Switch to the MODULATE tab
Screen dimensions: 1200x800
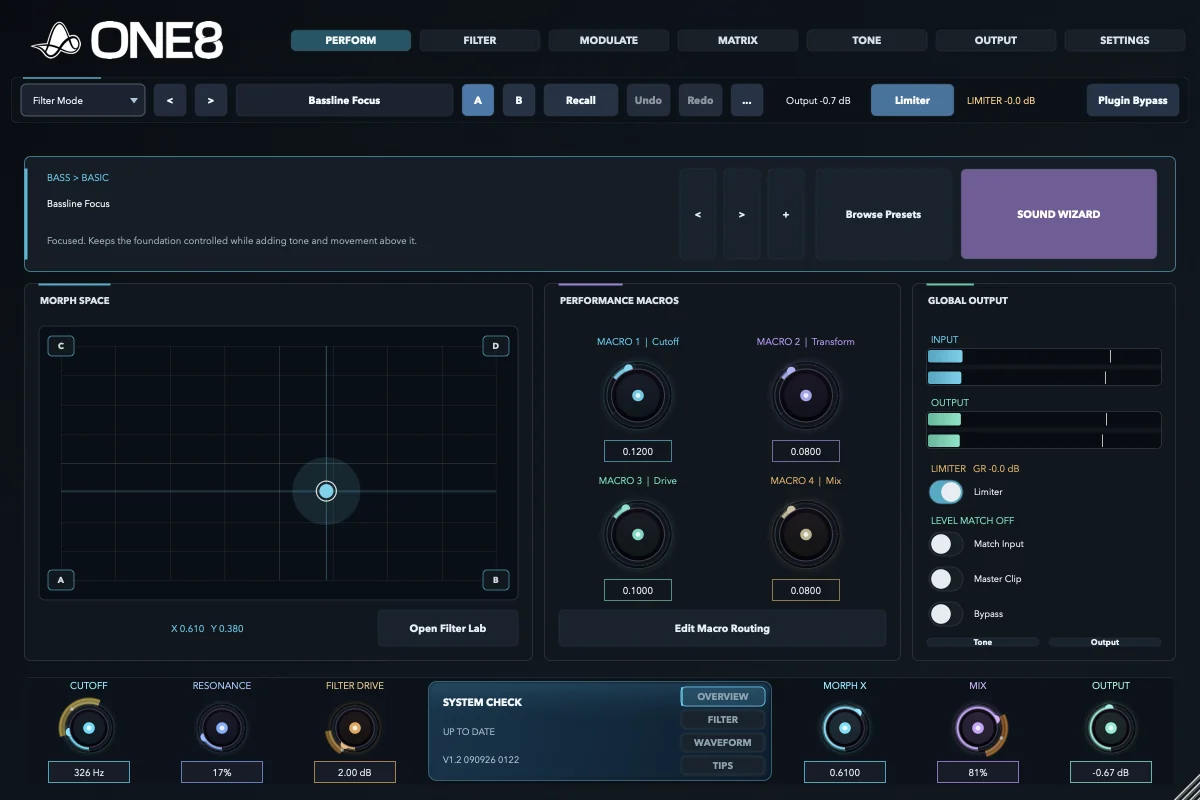(609, 40)
